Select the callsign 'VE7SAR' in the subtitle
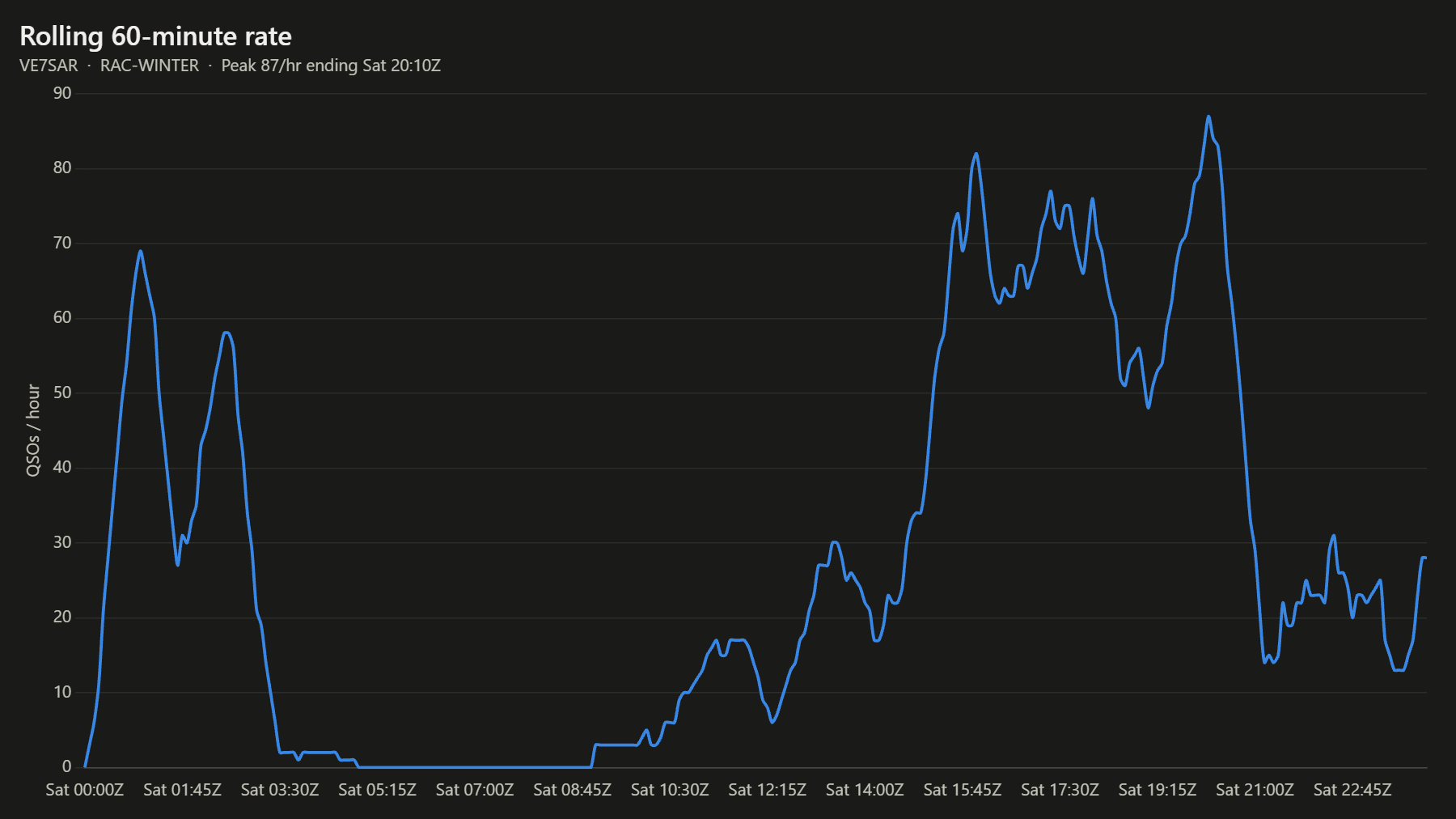The width and height of the screenshot is (1456, 819). coord(49,66)
